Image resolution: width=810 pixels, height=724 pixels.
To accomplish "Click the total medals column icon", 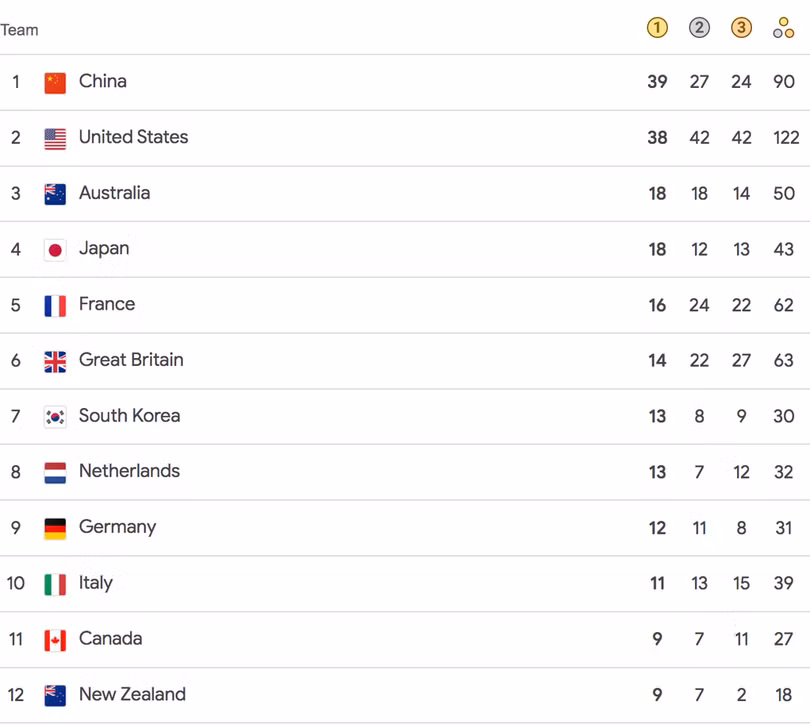I will tap(784, 28).
